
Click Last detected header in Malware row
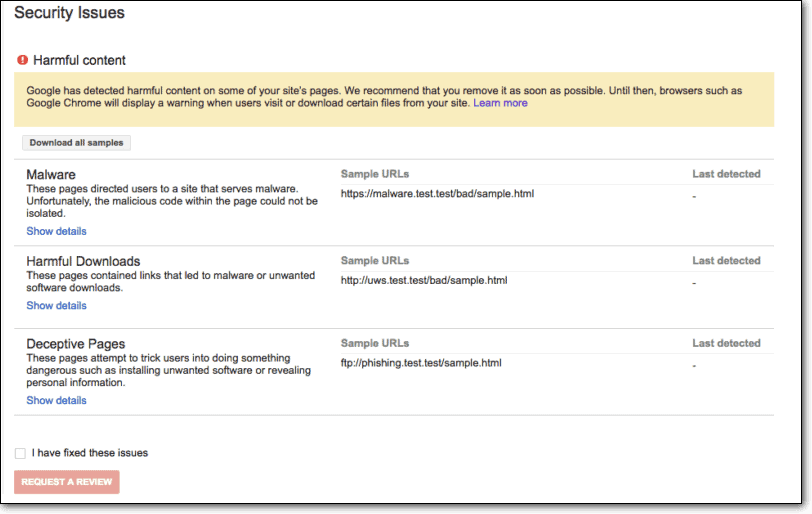pyautogui.click(x=726, y=174)
